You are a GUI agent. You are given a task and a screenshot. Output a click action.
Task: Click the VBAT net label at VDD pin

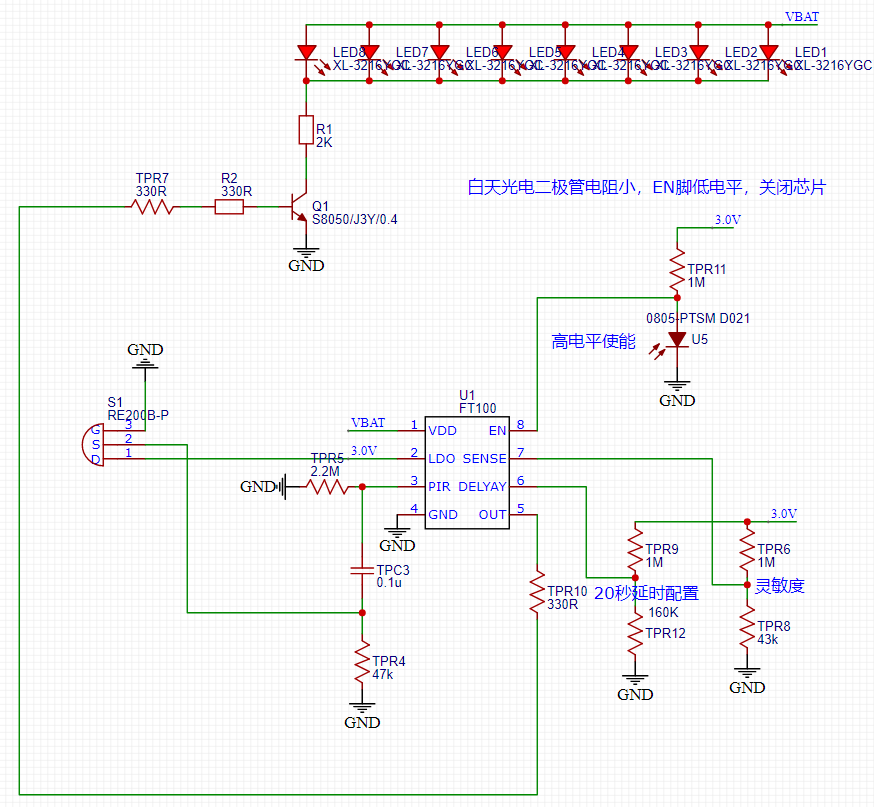[368, 423]
